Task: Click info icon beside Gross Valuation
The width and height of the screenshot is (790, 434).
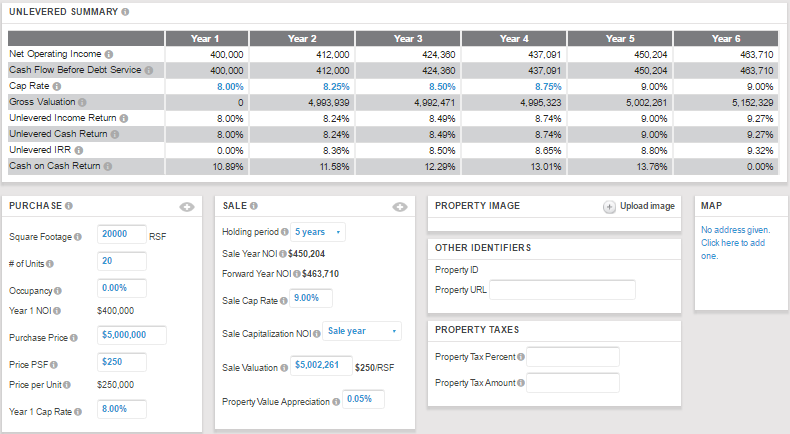Action: [x=83, y=103]
